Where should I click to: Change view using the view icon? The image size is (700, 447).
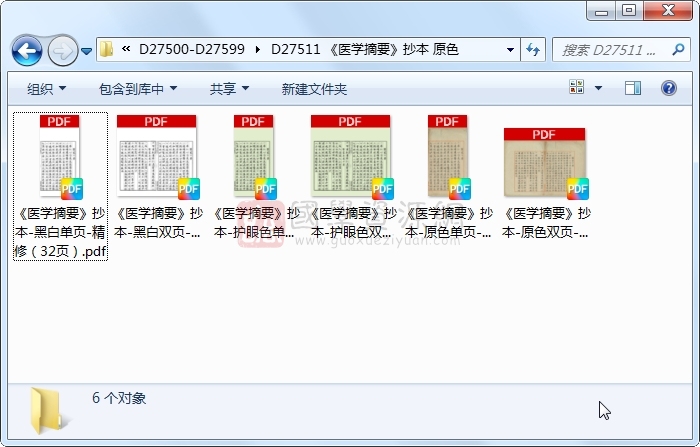pyautogui.click(x=576, y=87)
